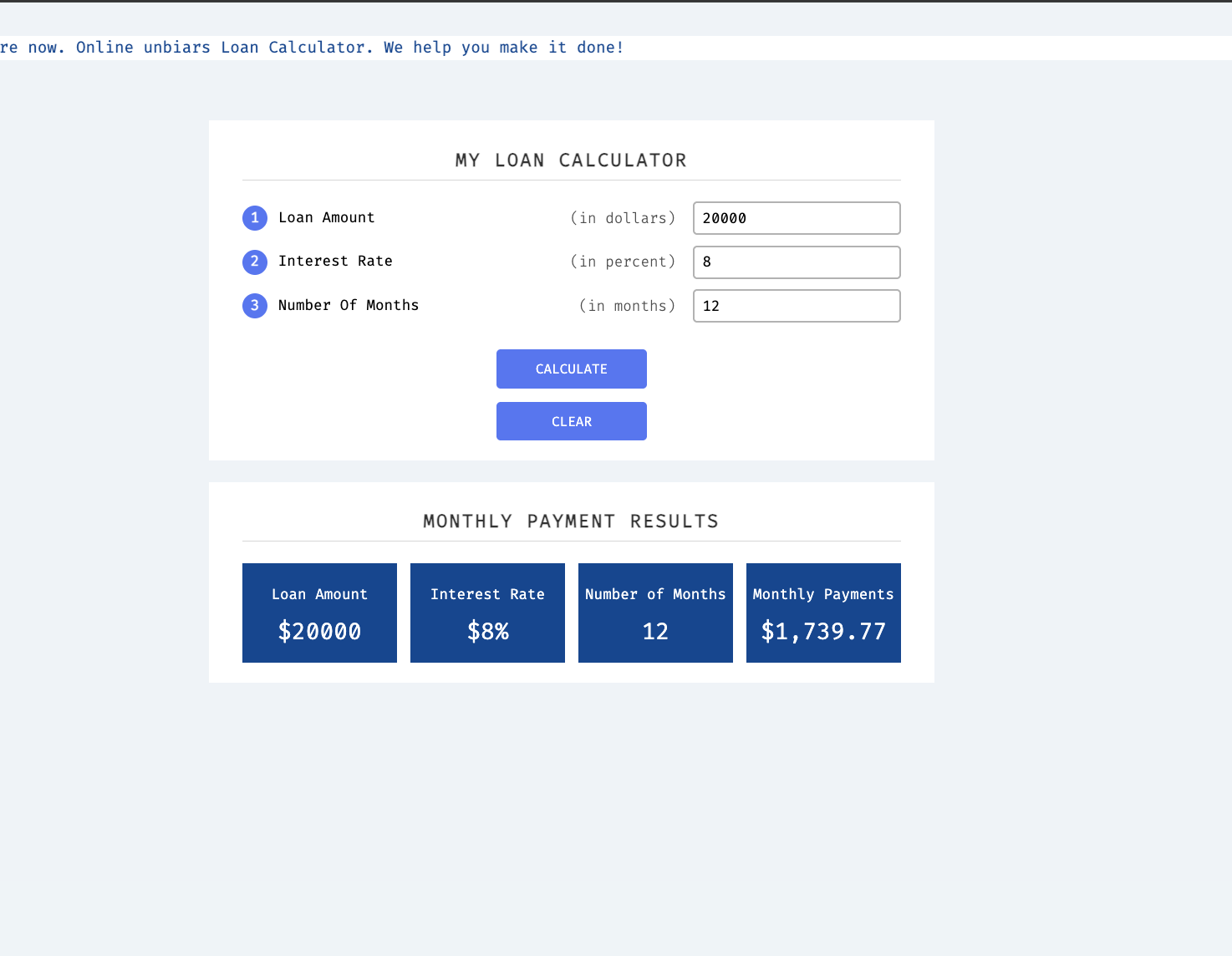Viewport: 1232px width, 956px height.
Task: Click the step 1 circle icon beside Loan Amount
Action: pyautogui.click(x=254, y=217)
